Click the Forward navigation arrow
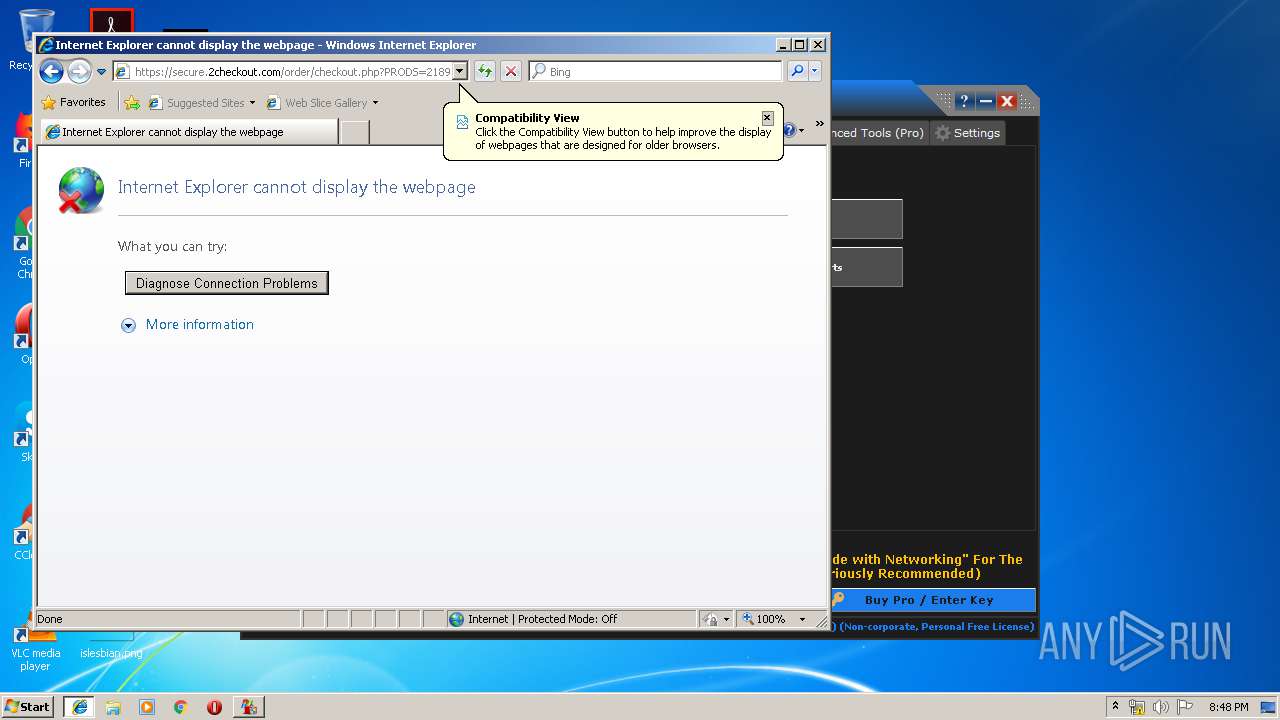 [79, 71]
